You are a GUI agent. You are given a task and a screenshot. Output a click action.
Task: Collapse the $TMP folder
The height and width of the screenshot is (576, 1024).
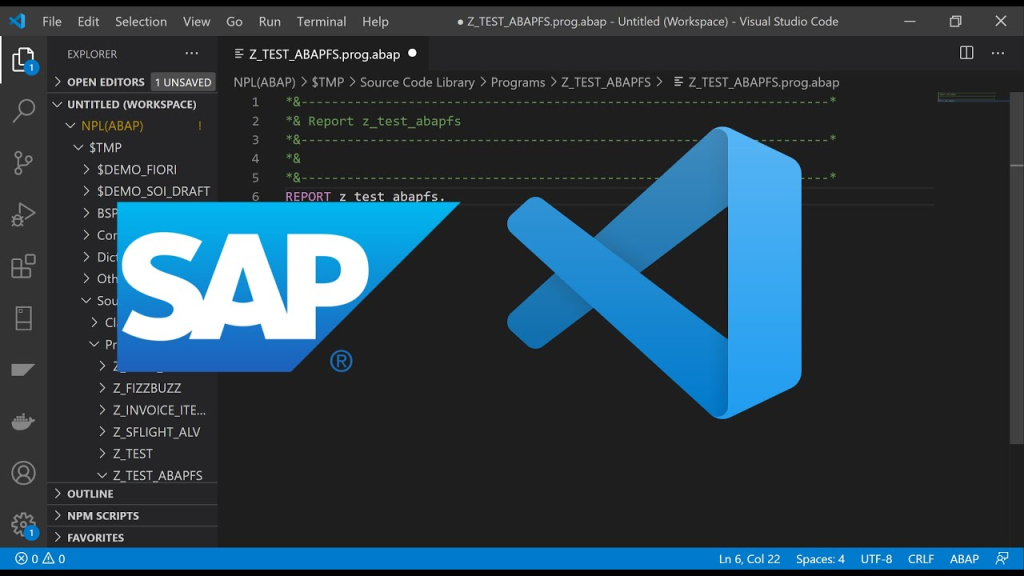click(132, 148)
